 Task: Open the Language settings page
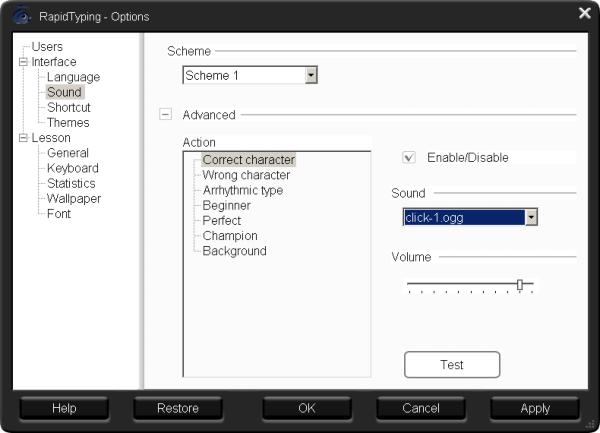coord(73,77)
